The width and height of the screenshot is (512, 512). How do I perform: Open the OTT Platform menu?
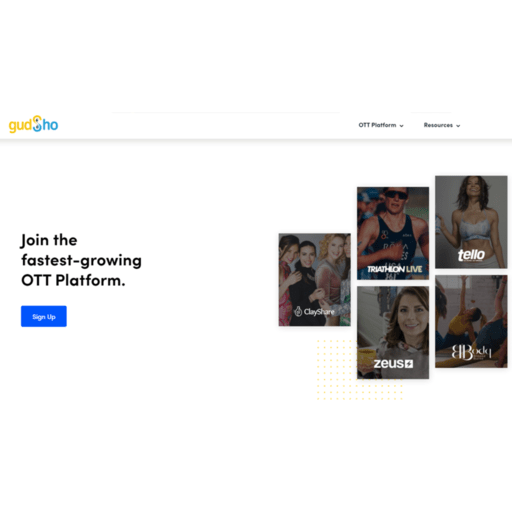pos(381,125)
